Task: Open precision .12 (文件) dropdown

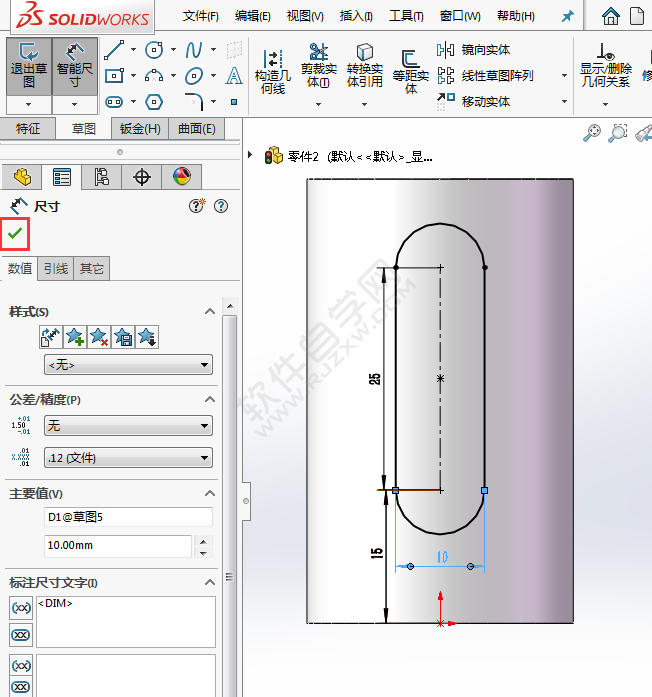Action: (128, 458)
